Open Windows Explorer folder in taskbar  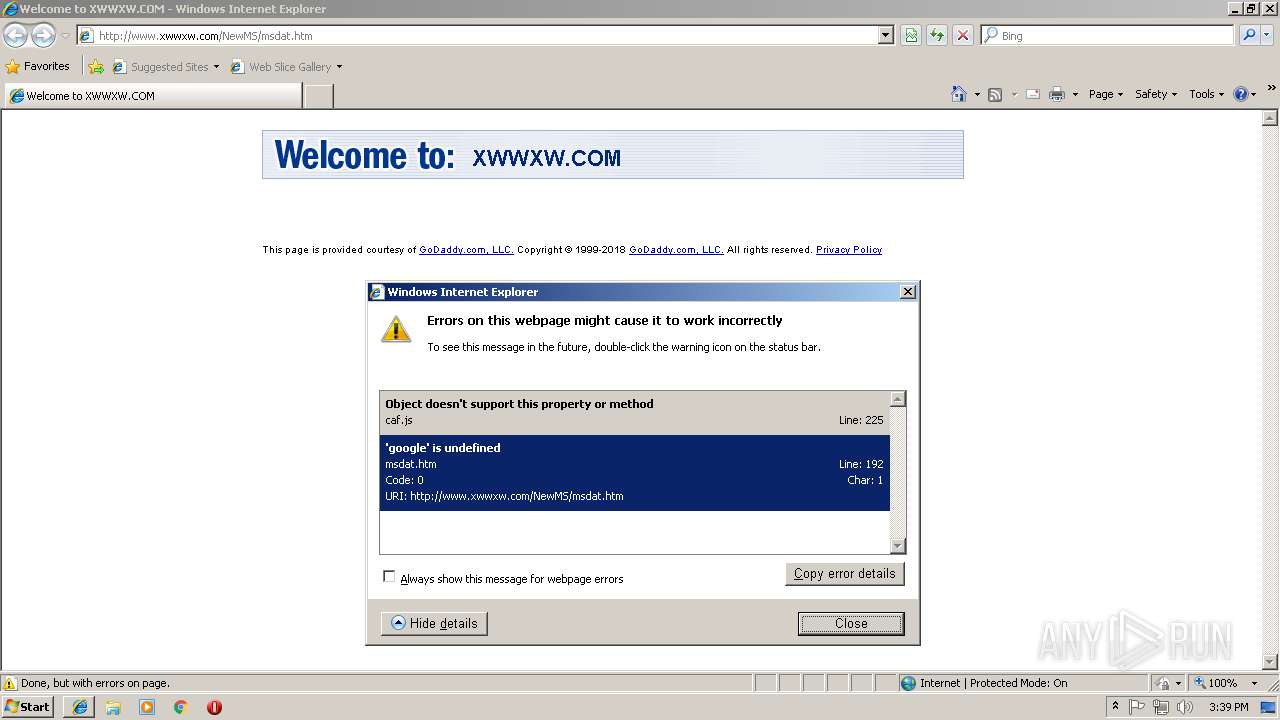click(x=113, y=707)
